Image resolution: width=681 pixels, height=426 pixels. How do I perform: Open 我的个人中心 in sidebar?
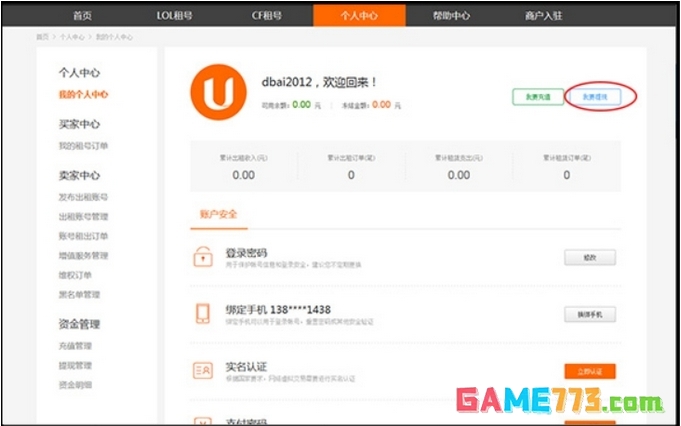83,94
